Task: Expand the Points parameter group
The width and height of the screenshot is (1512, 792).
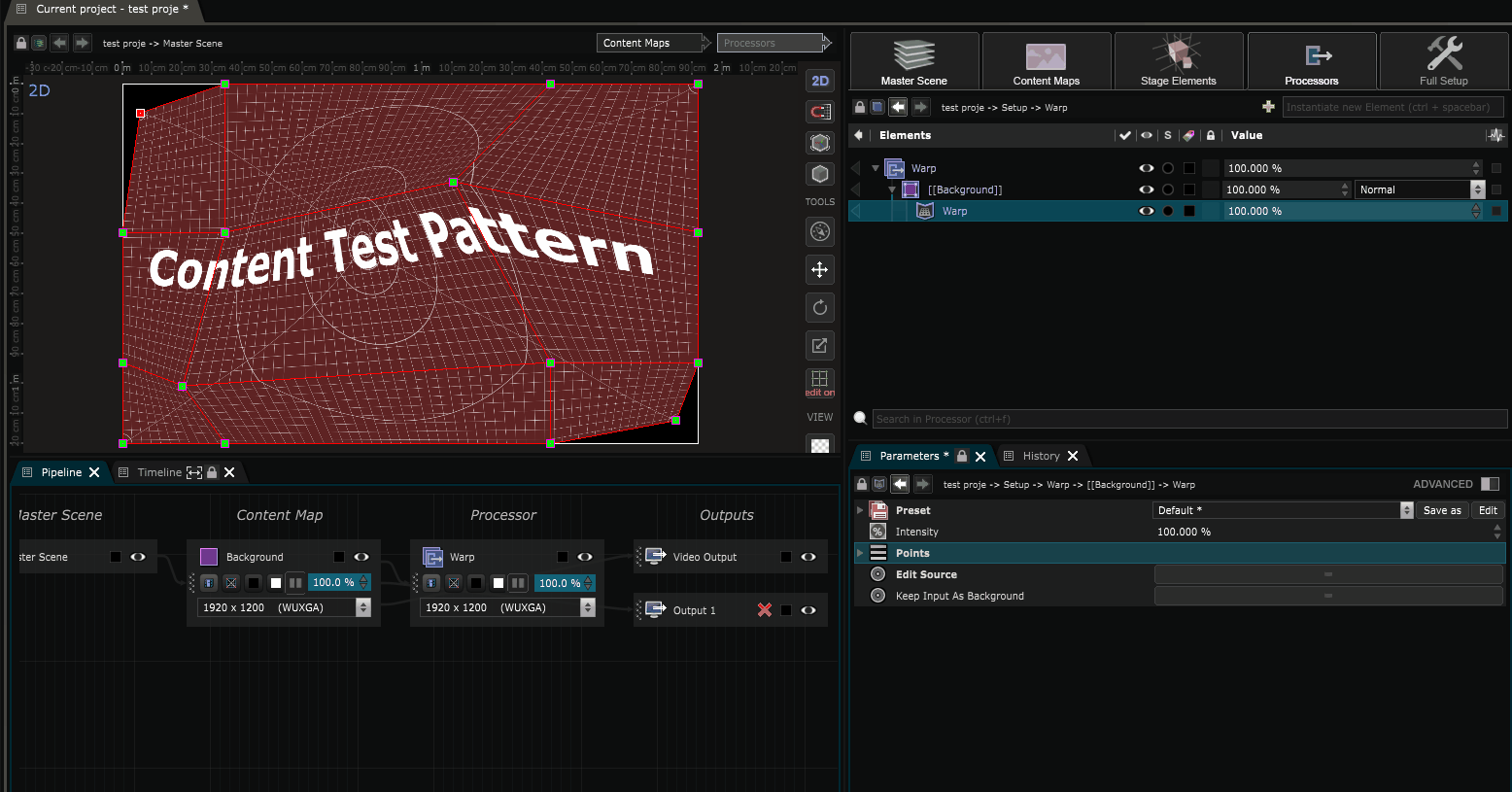Action: coord(860,553)
